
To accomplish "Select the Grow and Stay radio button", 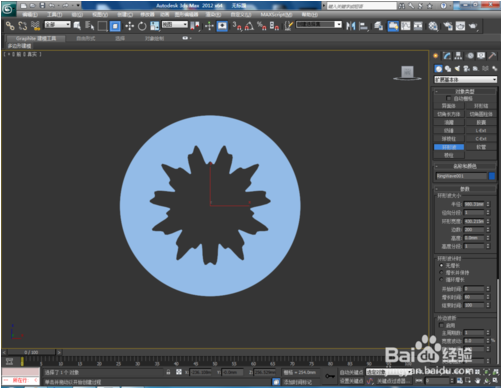I will click(442, 272).
